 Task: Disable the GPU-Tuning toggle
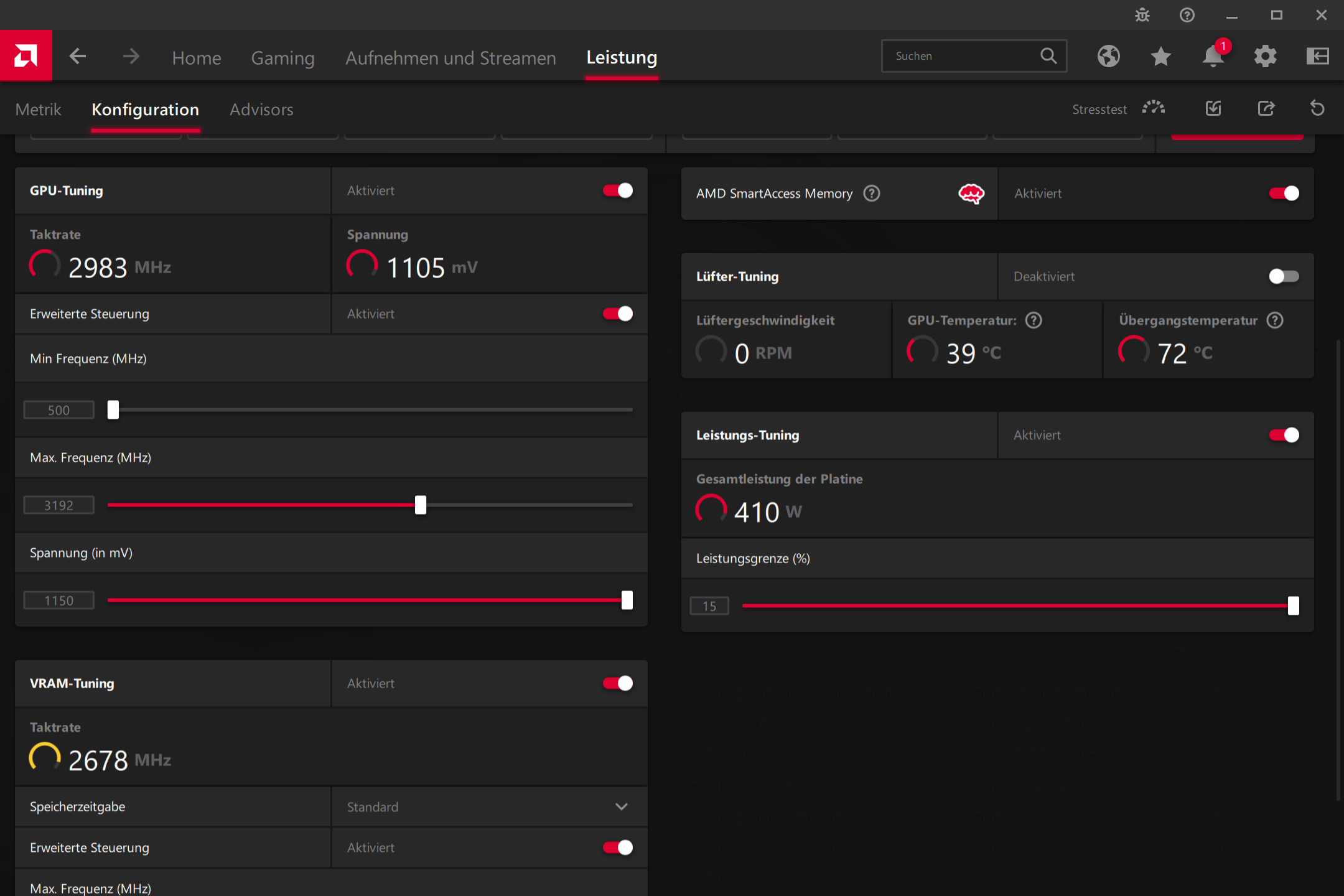click(617, 190)
